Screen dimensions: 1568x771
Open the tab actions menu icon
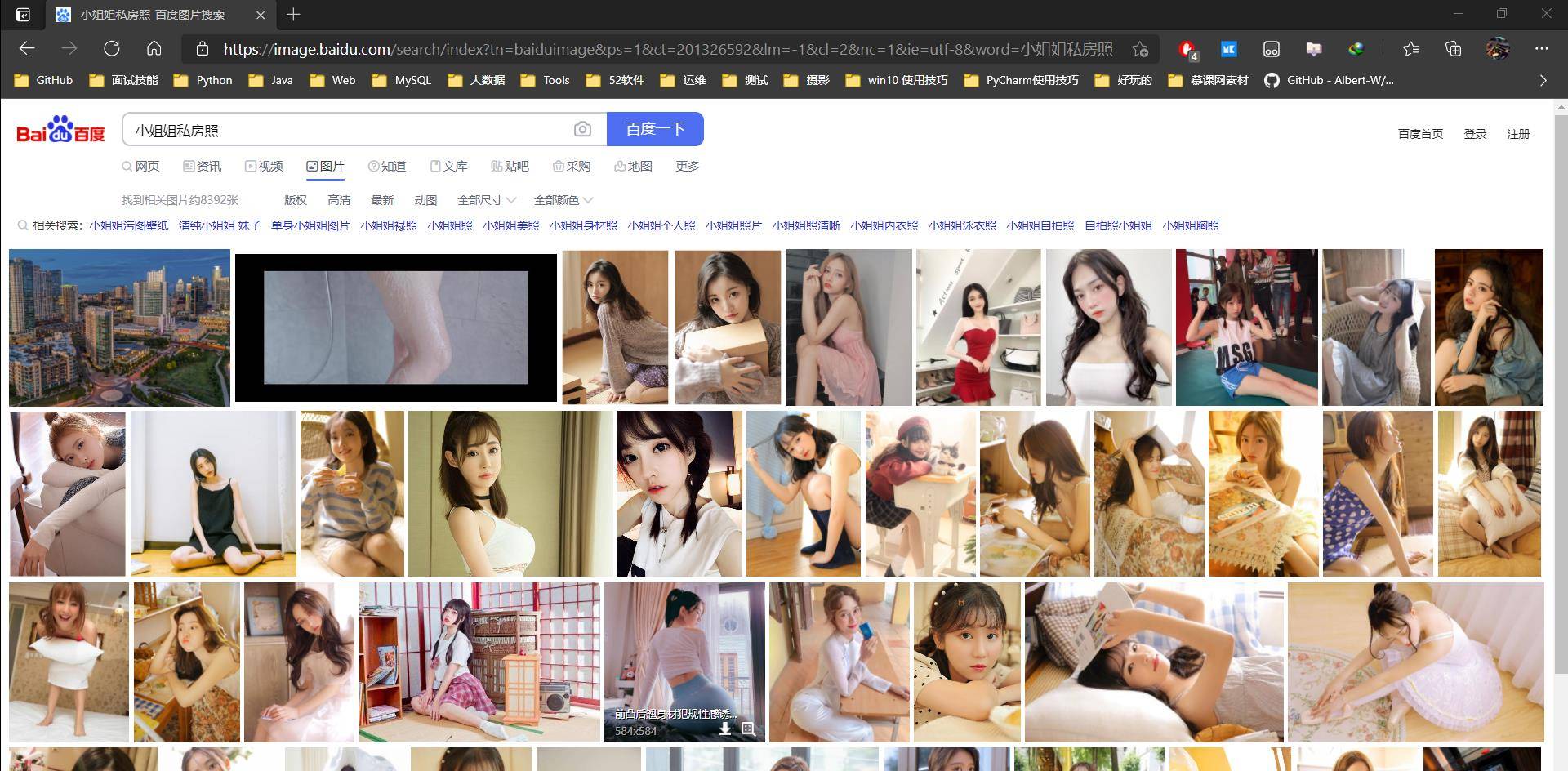coord(24,15)
